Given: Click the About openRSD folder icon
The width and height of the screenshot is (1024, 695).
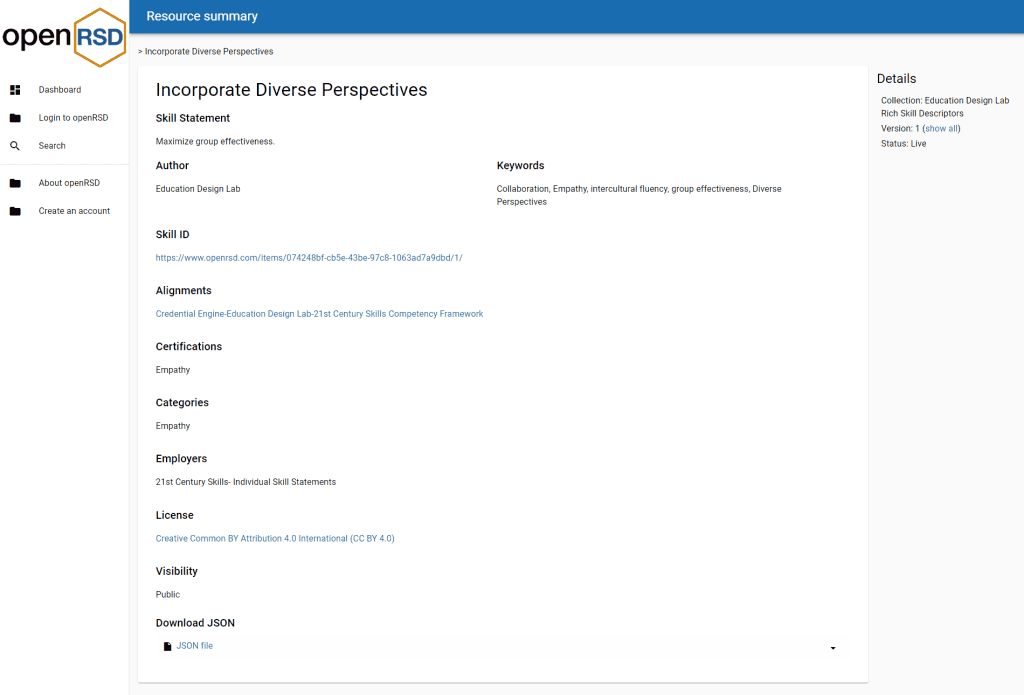Looking at the screenshot, I should tap(15, 183).
